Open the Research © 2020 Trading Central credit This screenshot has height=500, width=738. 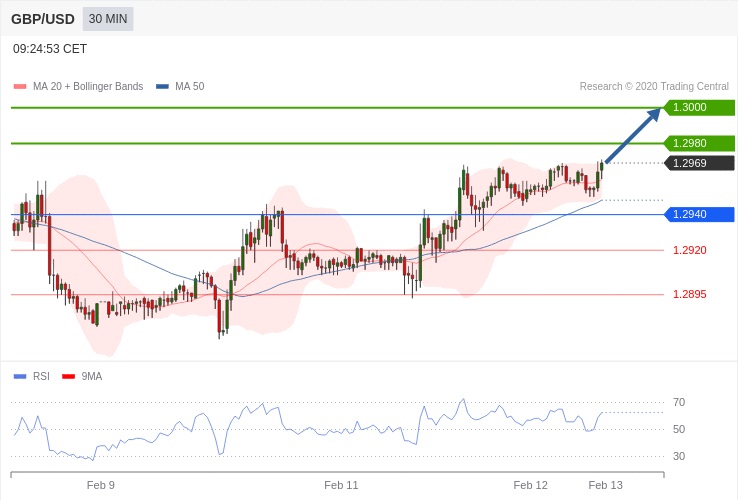click(654, 87)
